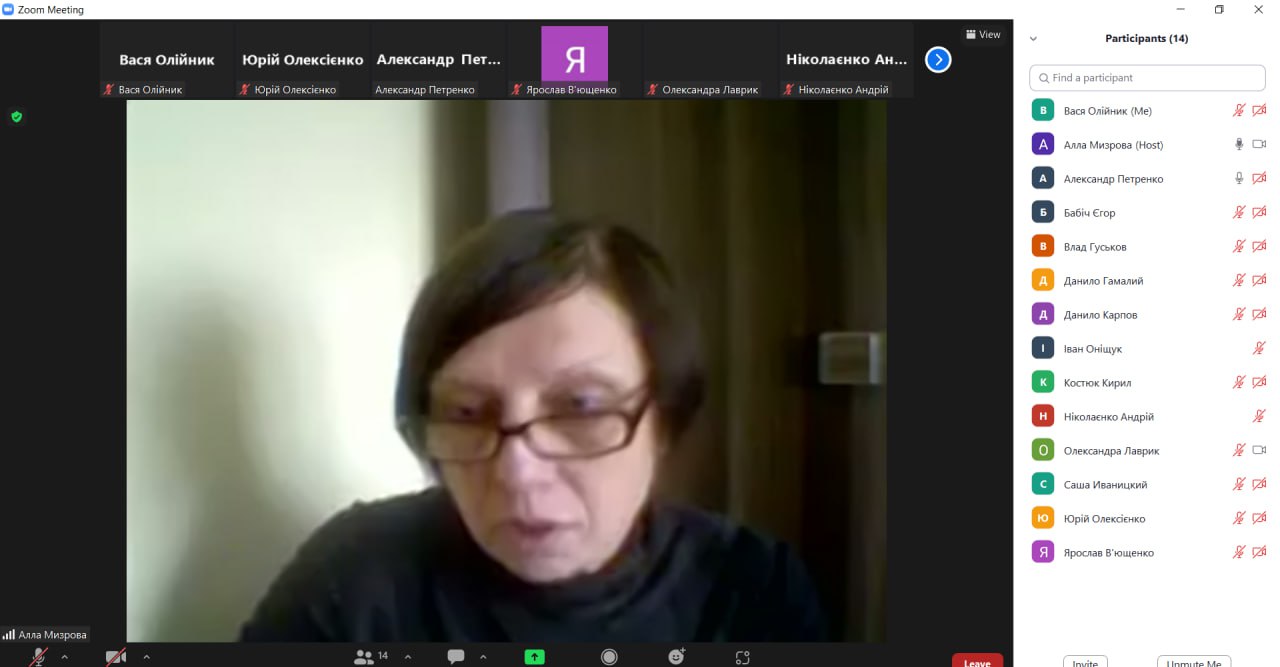Expand audio options arrow next to microphone
Screen dimensions: 1280x667
65,657
